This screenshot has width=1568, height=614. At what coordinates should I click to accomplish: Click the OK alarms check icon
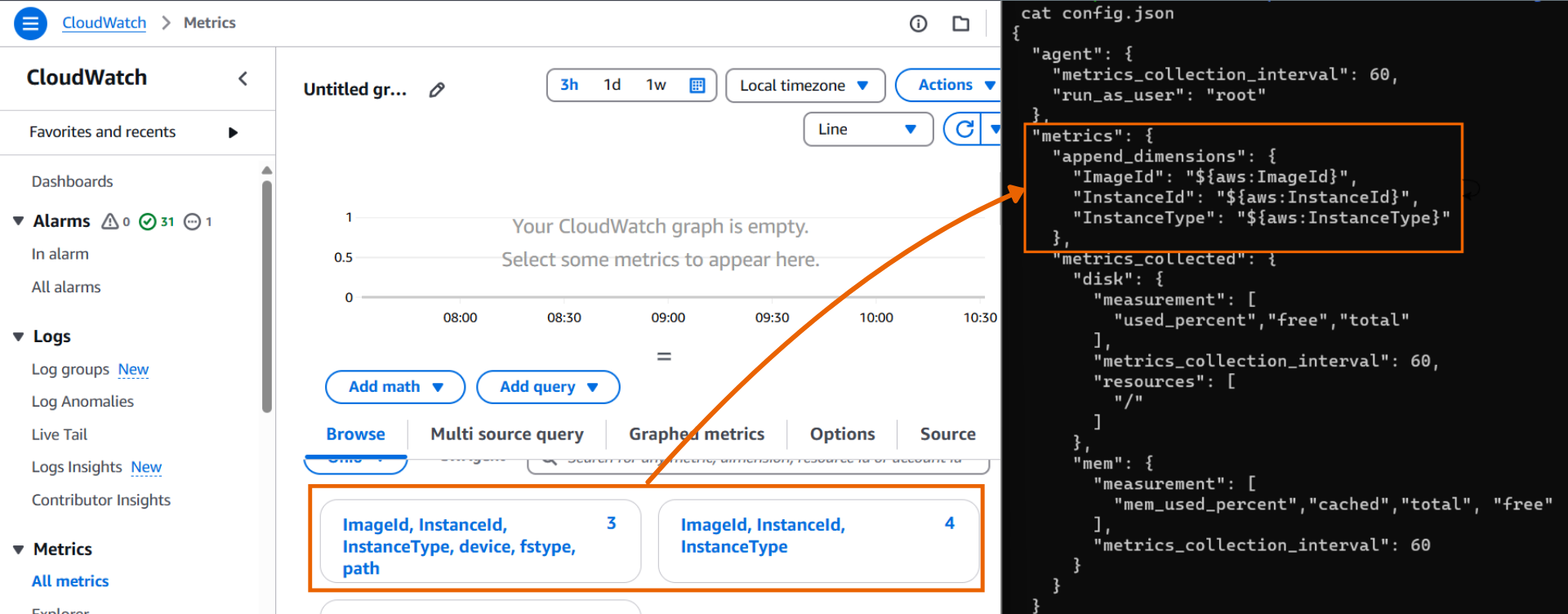coord(148,221)
